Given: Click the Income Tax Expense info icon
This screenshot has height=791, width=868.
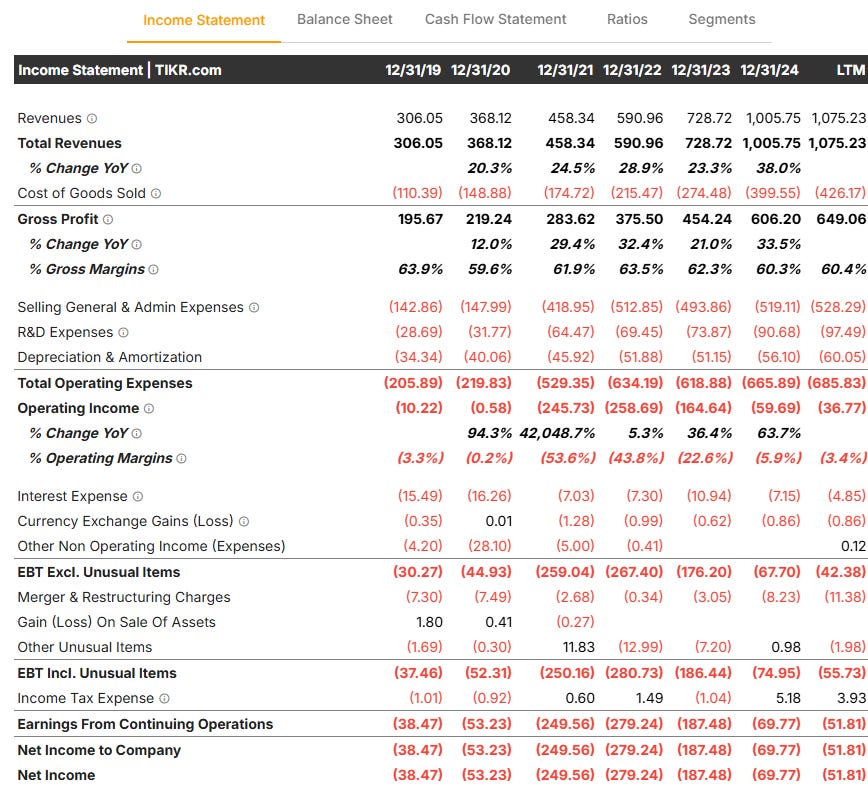Looking at the screenshot, I should (164, 699).
